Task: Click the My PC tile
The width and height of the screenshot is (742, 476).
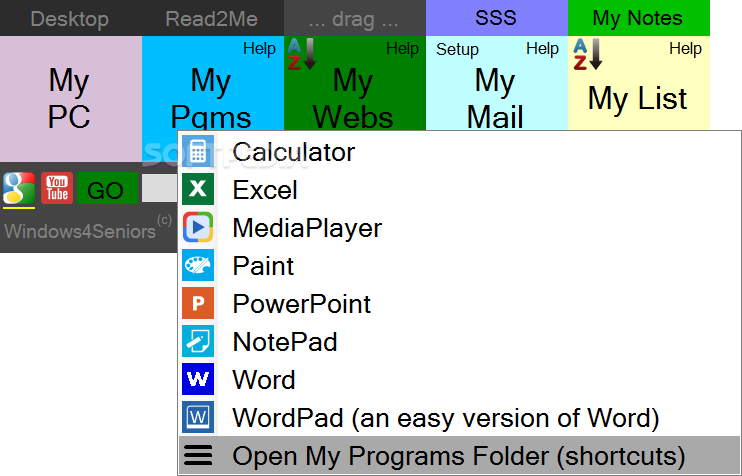Action: 70,98
